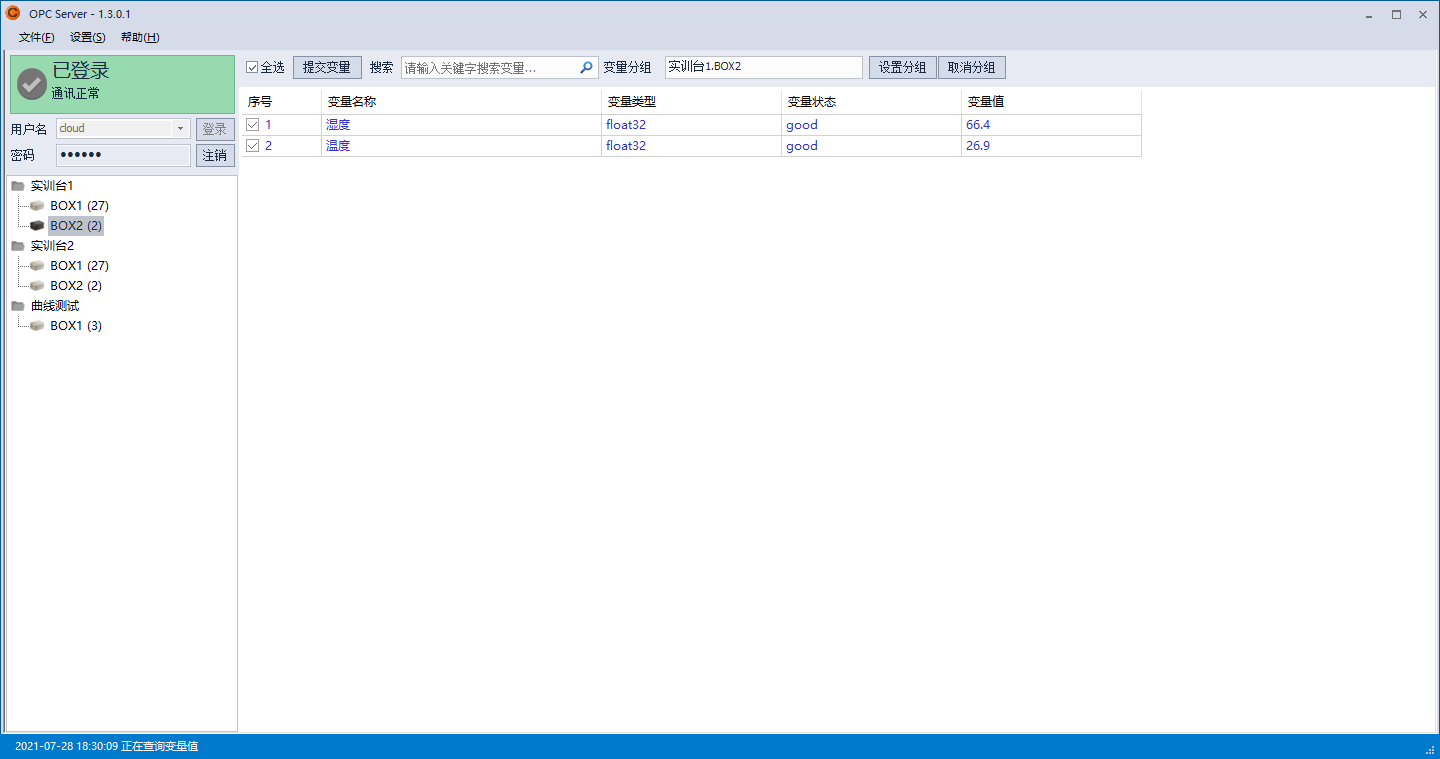Uncheck the checkbox for row 1

coord(253,125)
